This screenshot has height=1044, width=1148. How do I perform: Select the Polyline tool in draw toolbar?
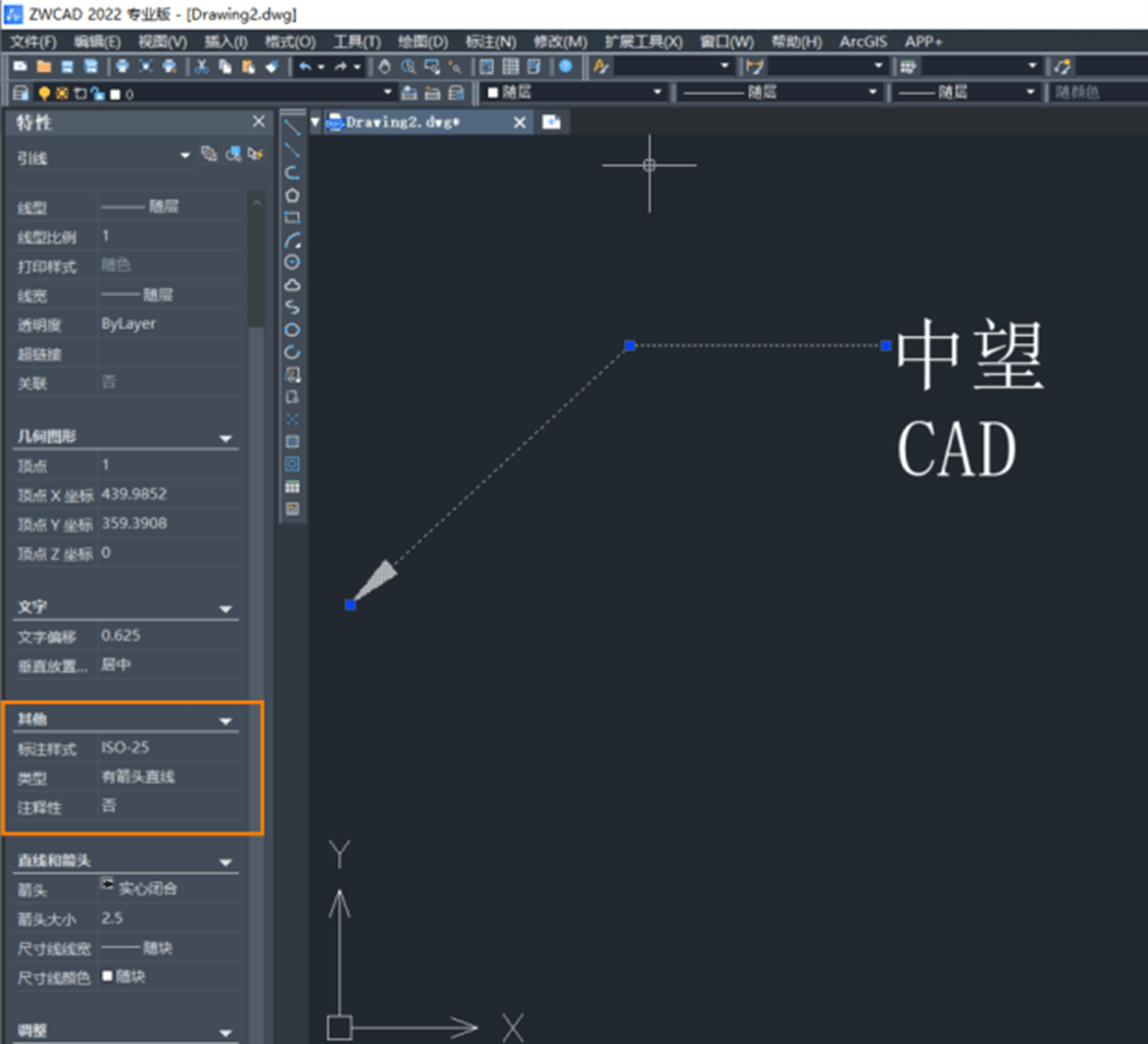[x=292, y=172]
